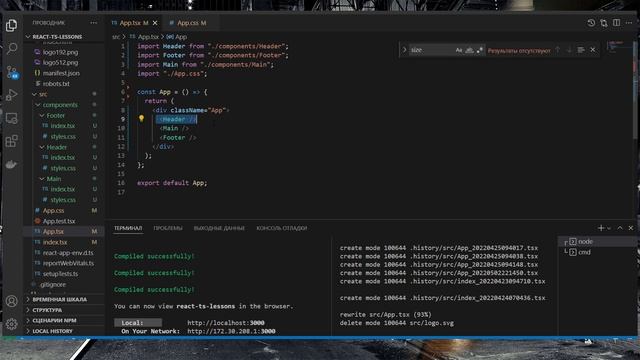Open the Explorer view in the activity bar
This screenshot has height=360, width=640.
point(11,25)
